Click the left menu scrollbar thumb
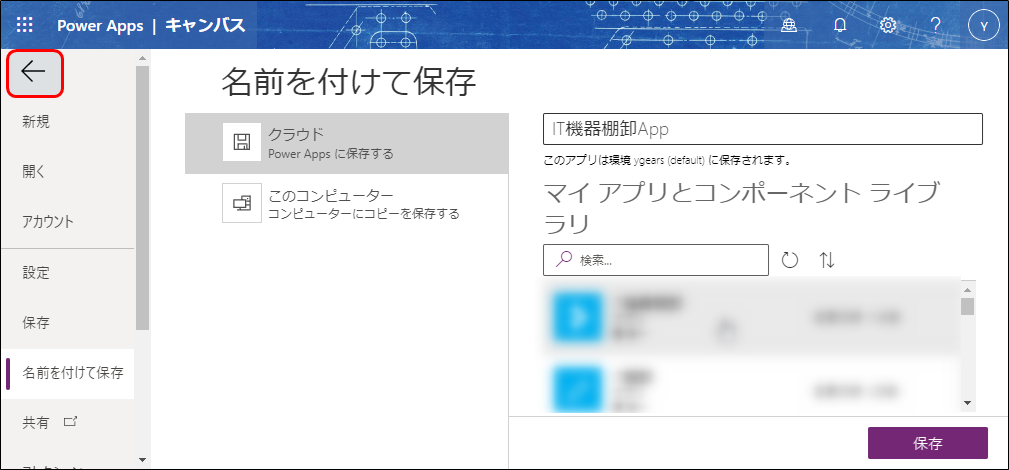The height and width of the screenshot is (470, 1009). coord(142,198)
